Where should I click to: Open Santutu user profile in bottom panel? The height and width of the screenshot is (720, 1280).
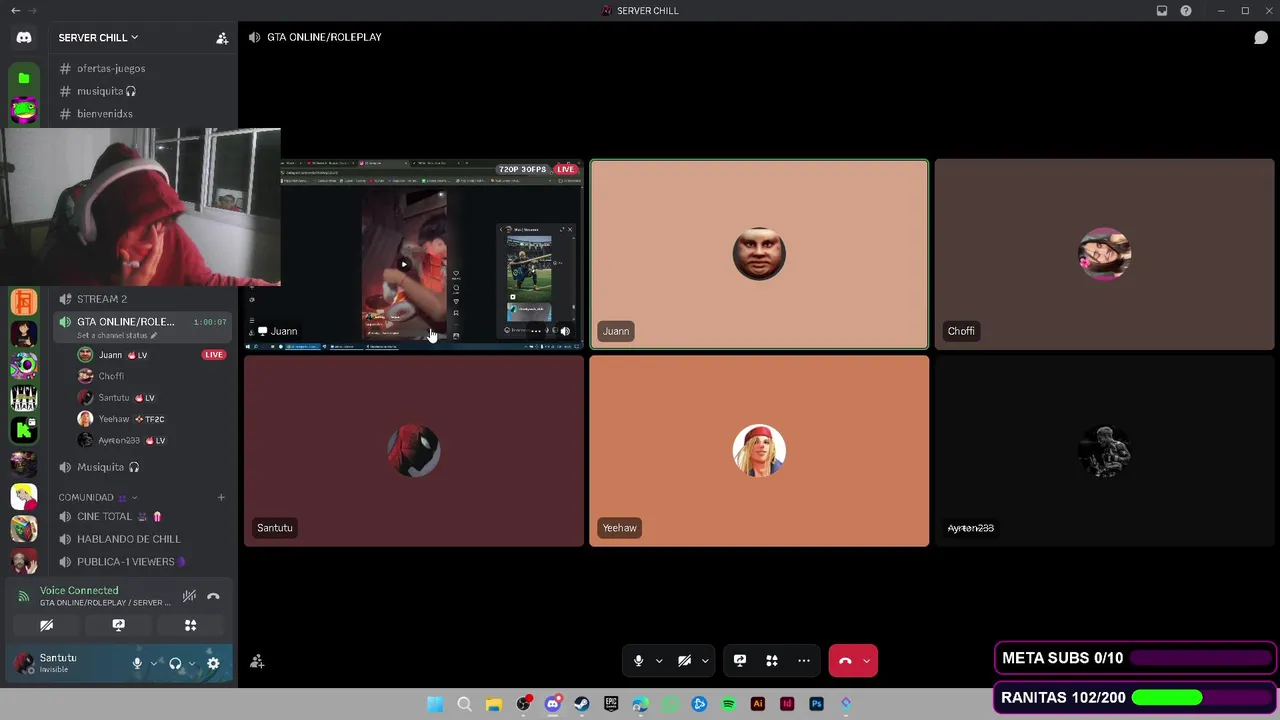(68, 663)
